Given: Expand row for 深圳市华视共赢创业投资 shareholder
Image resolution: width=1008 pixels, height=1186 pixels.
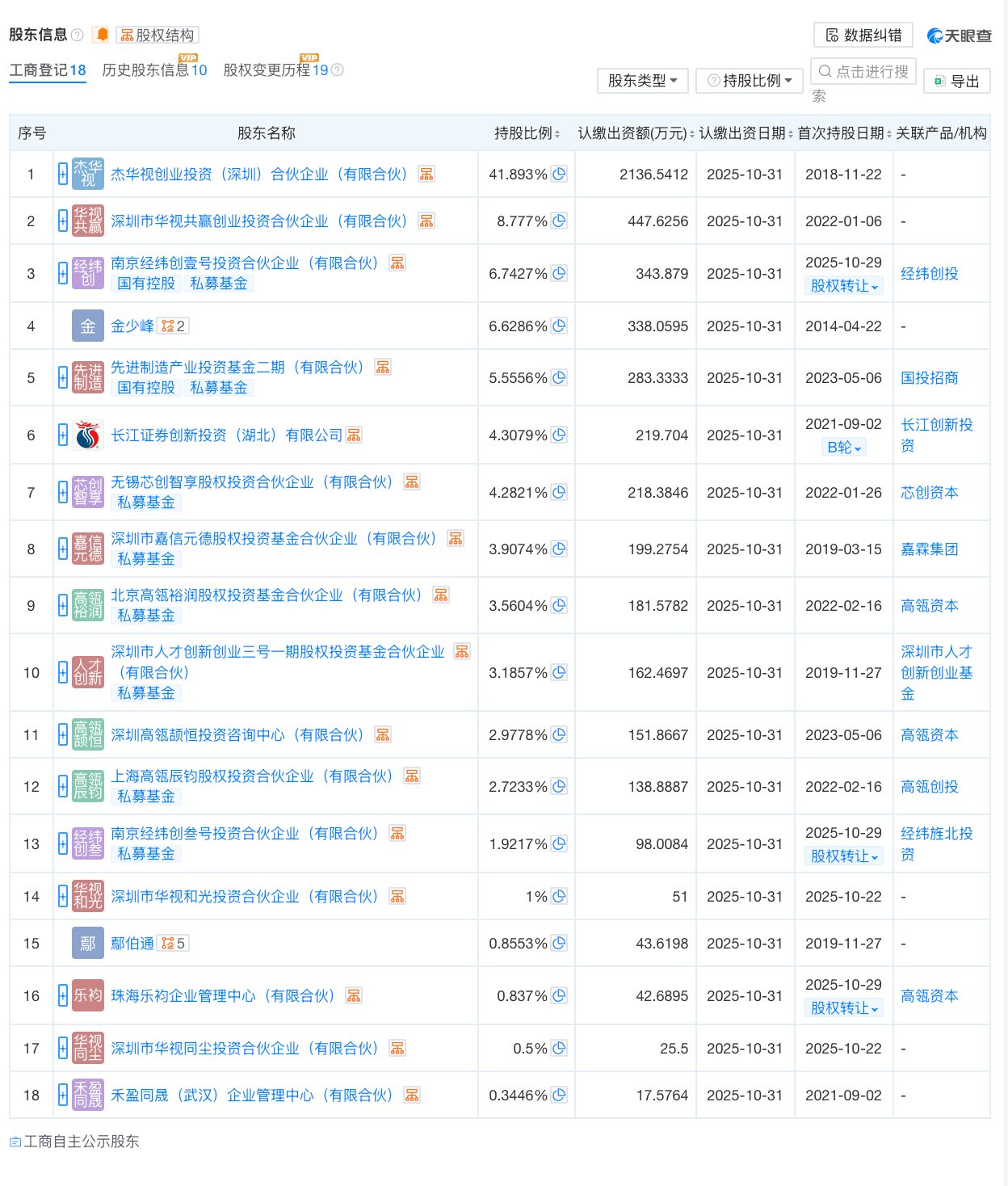Looking at the screenshot, I should [x=63, y=221].
